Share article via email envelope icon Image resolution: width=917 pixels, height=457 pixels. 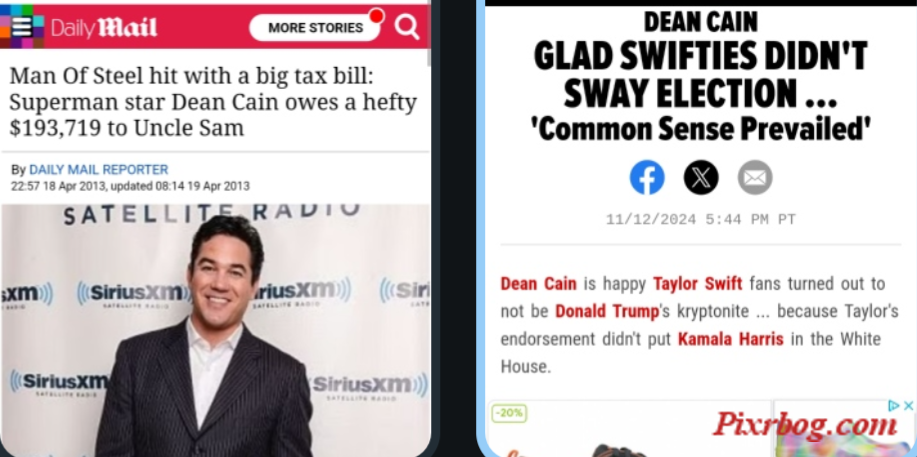pyautogui.click(x=755, y=177)
